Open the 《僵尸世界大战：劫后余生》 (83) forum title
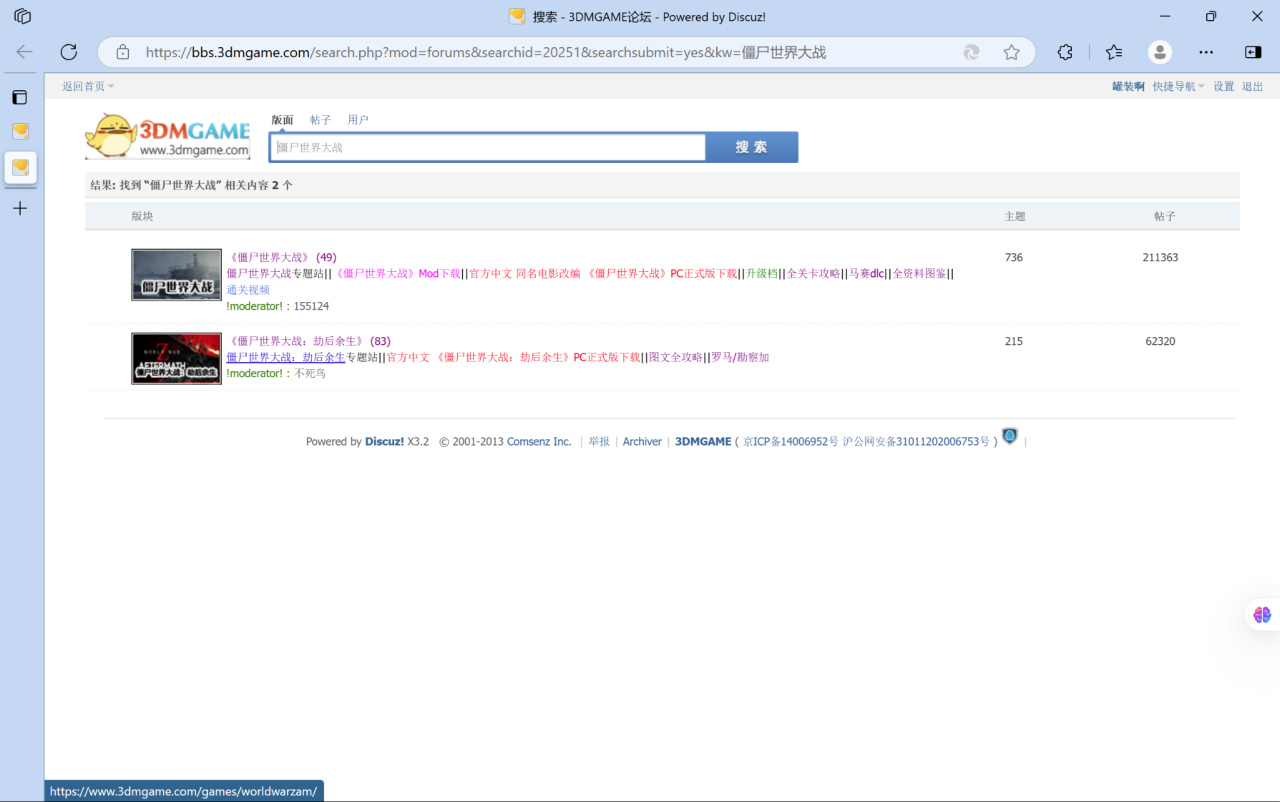The height and width of the screenshot is (802, 1280). (308, 342)
